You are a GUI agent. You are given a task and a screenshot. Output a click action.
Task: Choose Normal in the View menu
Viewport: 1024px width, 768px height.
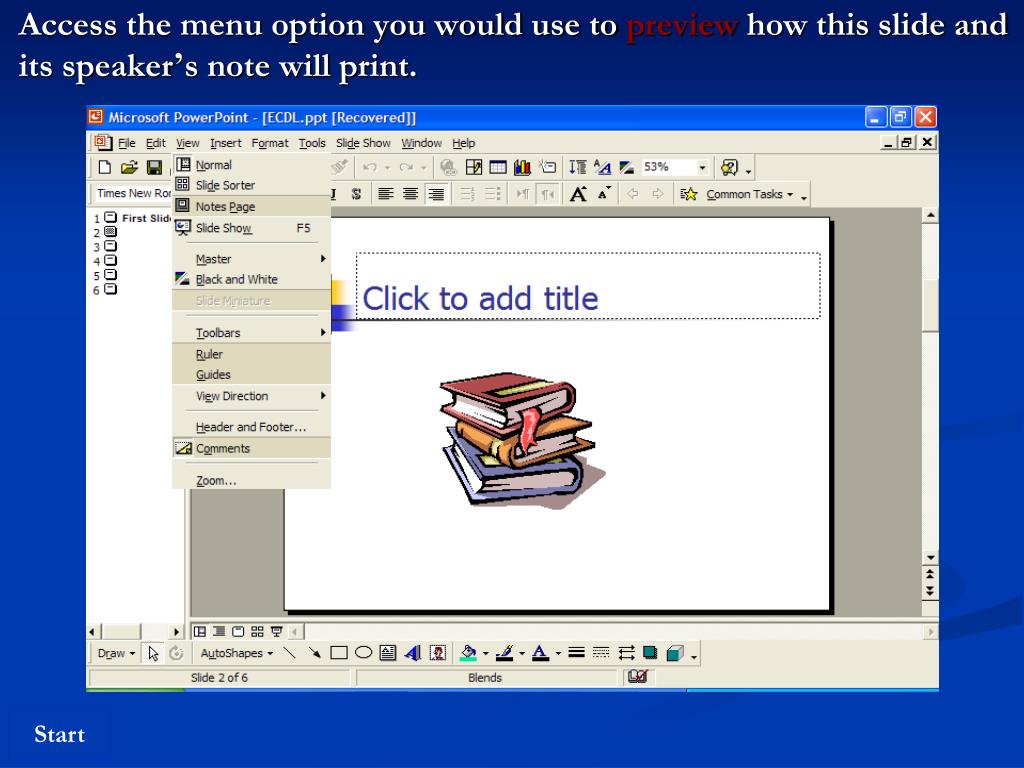251,165
